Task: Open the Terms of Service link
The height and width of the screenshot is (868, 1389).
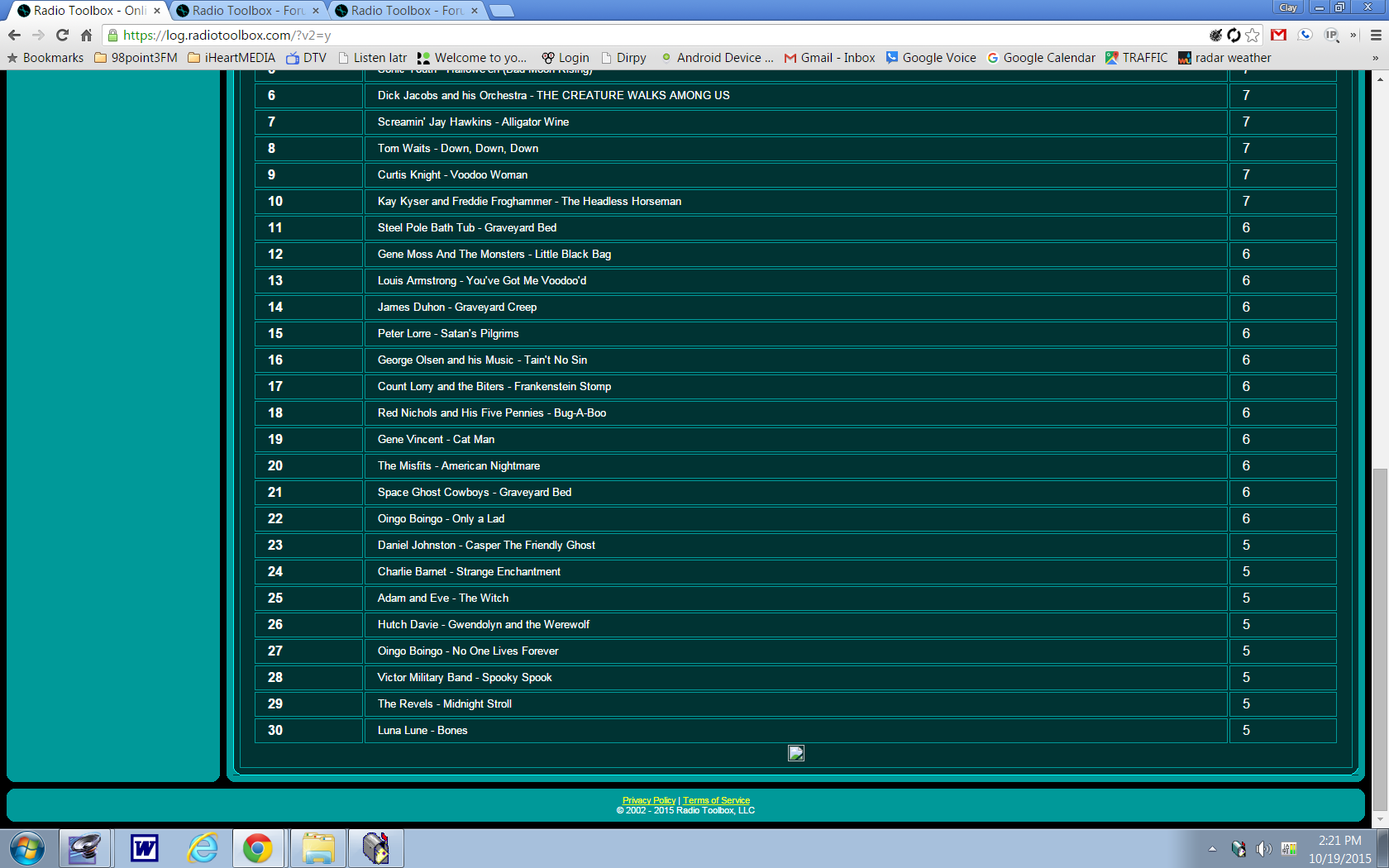Action: [x=716, y=800]
